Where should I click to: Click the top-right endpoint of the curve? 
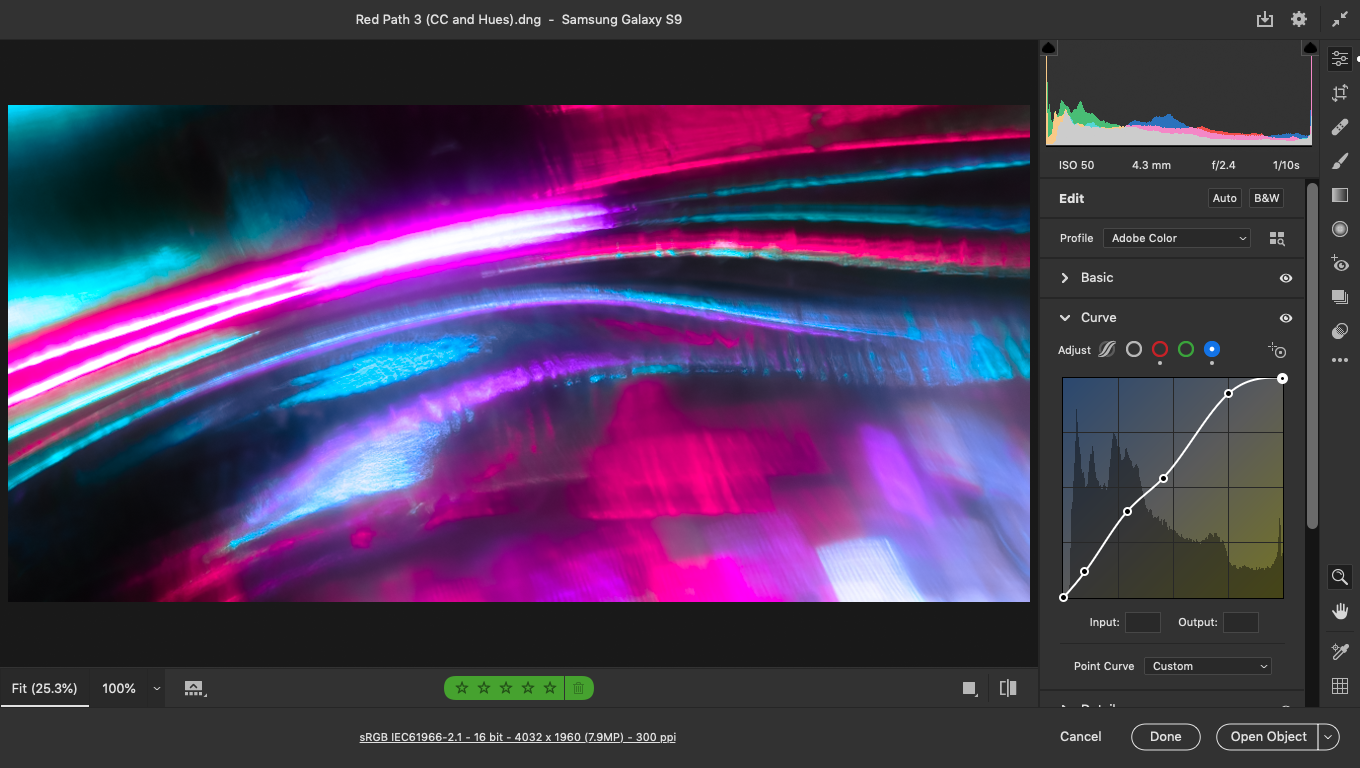click(1283, 378)
